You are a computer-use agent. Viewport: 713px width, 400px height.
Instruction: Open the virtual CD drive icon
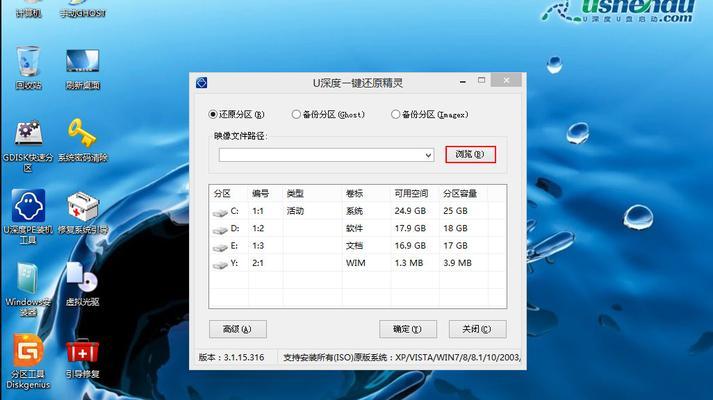pos(82,278)
